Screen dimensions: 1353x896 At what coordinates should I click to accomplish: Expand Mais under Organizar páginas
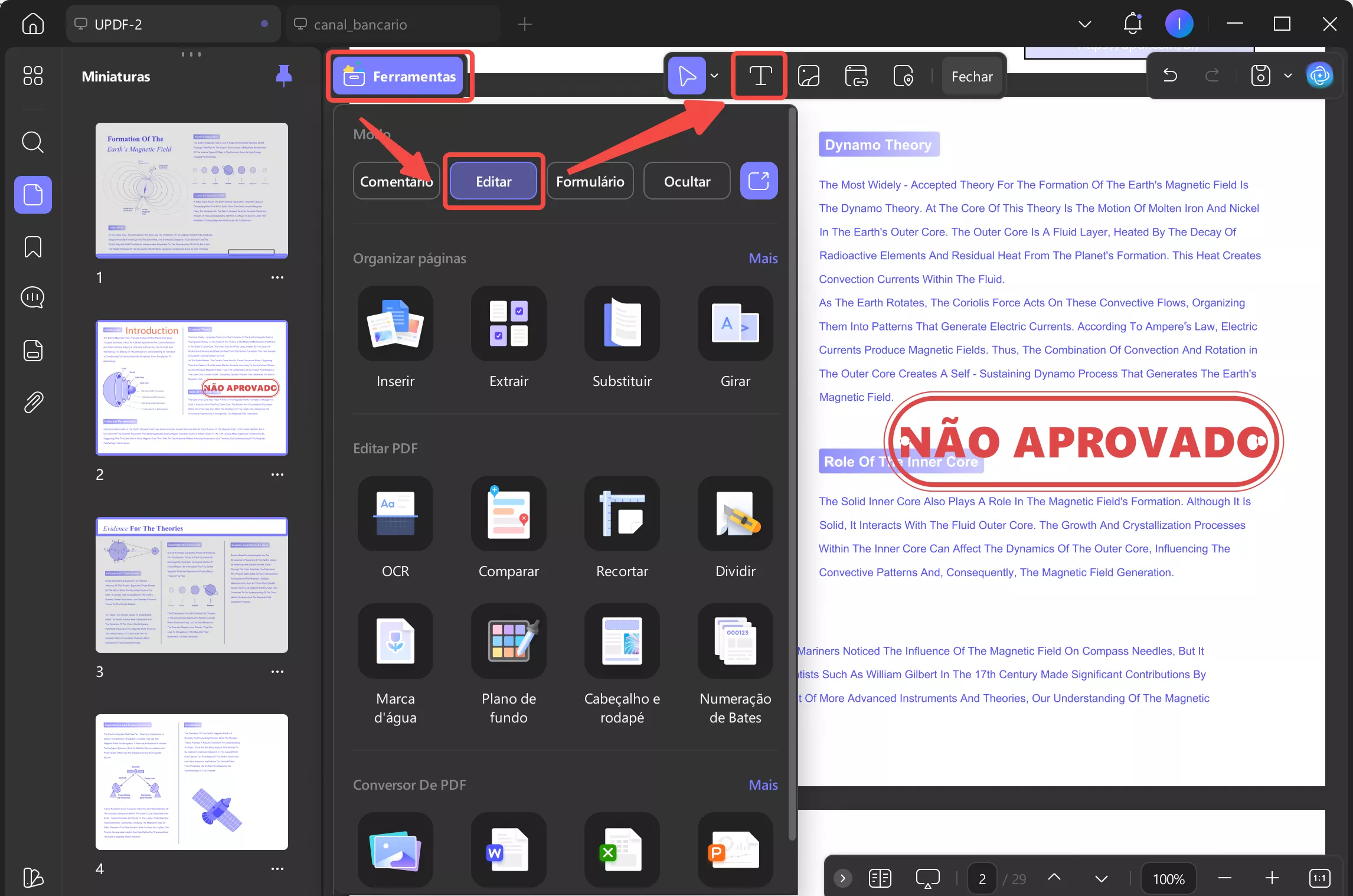763,258
